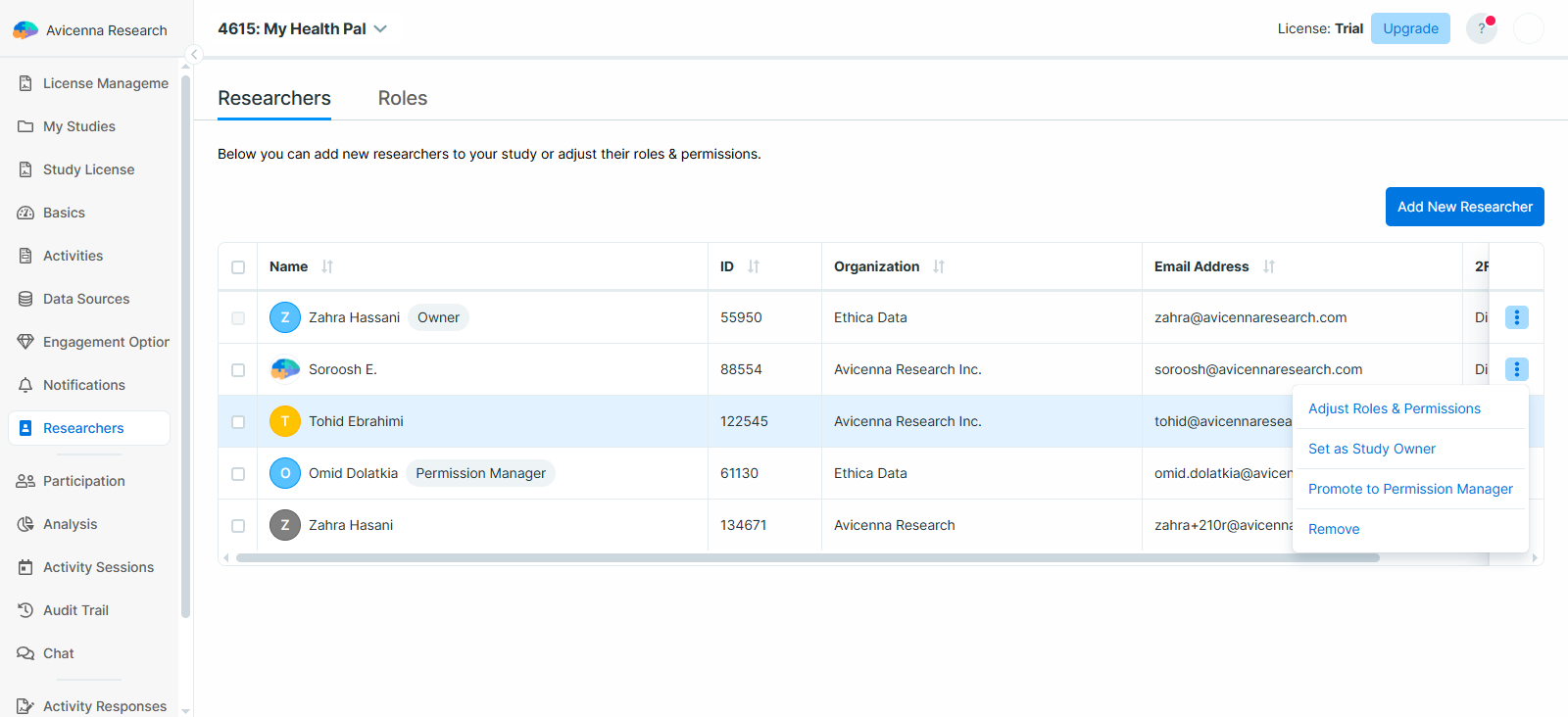Click the Engagement Options diamond icon

pyautogui.click(x=25, y=342)
